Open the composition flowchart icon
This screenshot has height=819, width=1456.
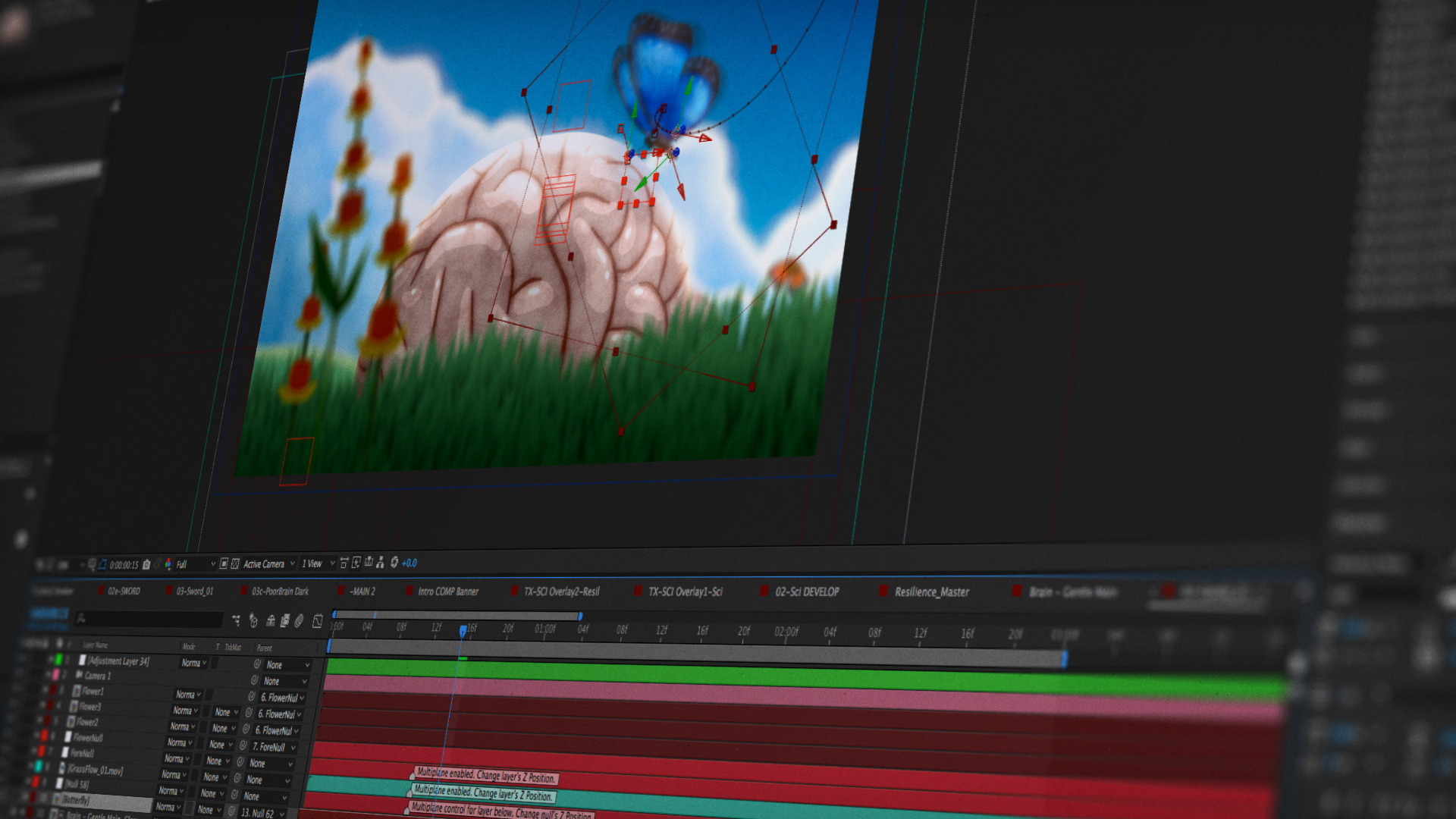coord(380,563)
